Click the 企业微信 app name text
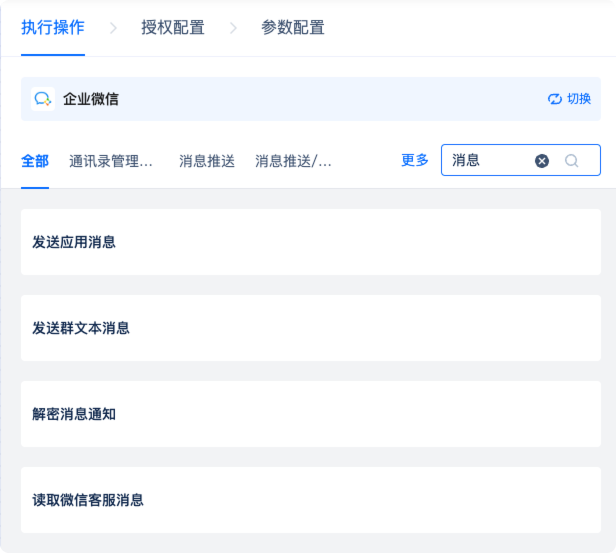616x553 pixels. click(91, 99)
